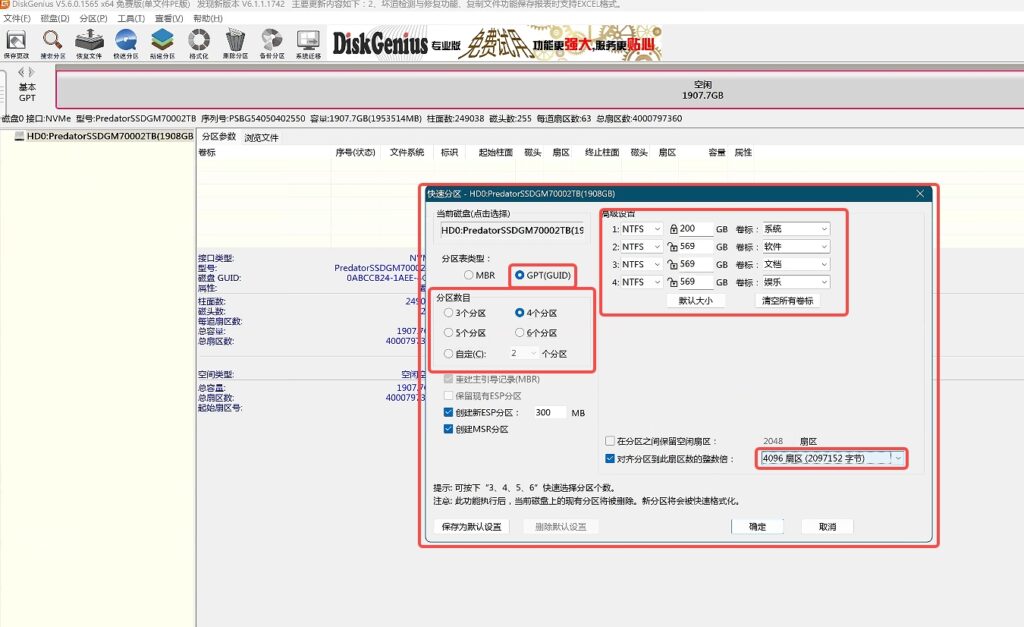Launch the 快速分区 (Quick Partition) toolbar icon
Viewport: 1024px width, 627px height.
pyautogui.click(x=126, y=42)
